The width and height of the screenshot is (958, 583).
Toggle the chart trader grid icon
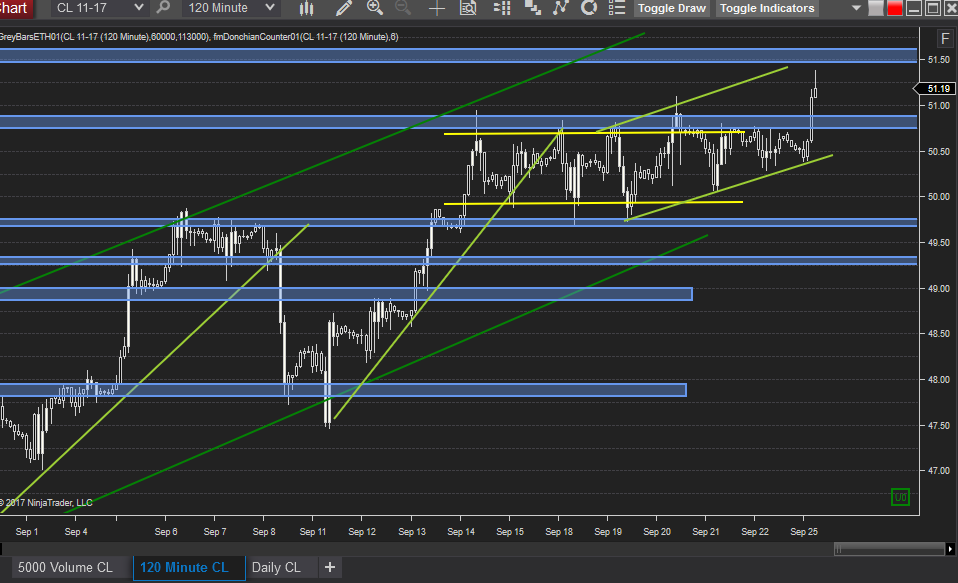[502, 8]
